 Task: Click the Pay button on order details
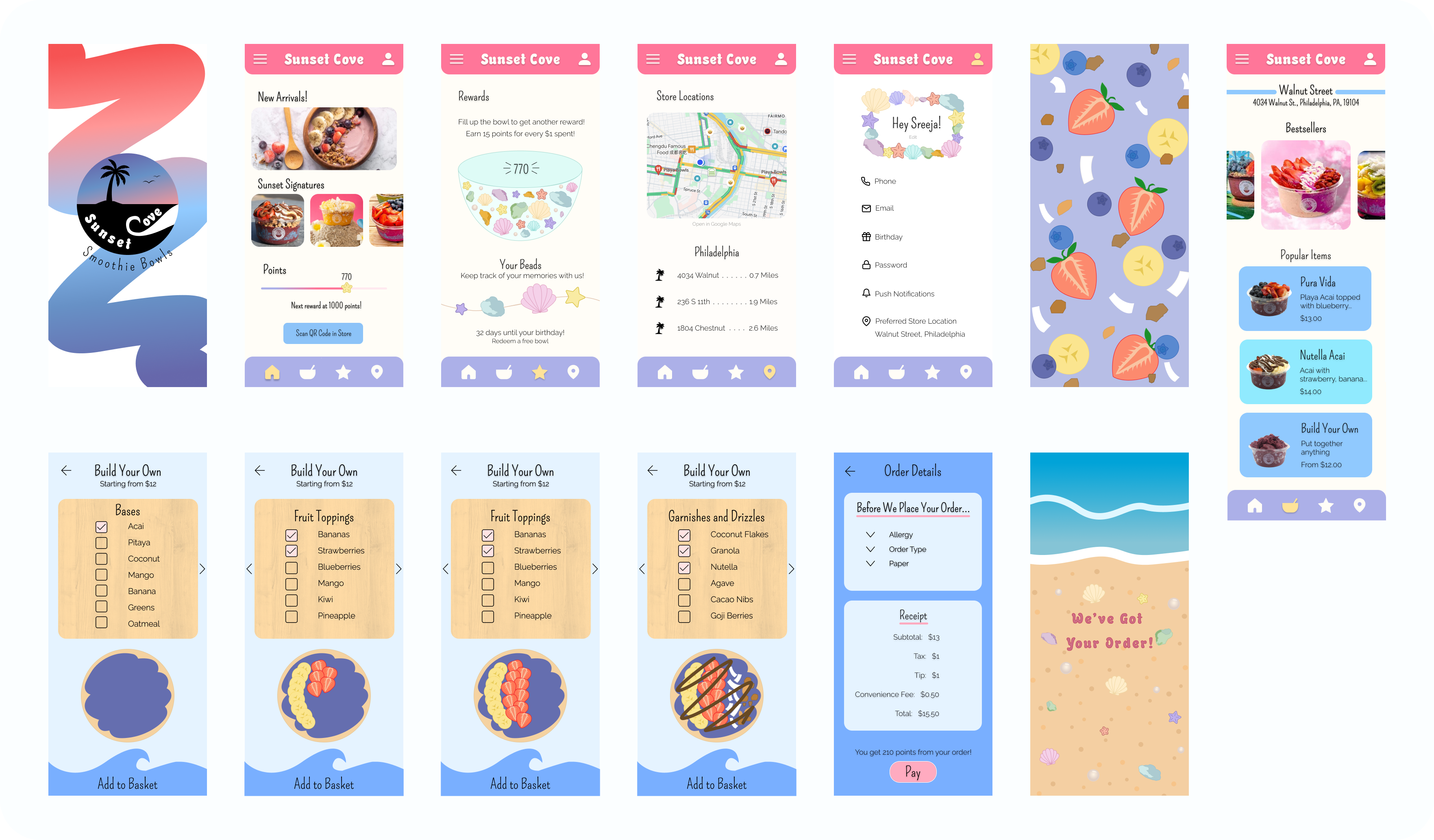(x=912, y=771)
